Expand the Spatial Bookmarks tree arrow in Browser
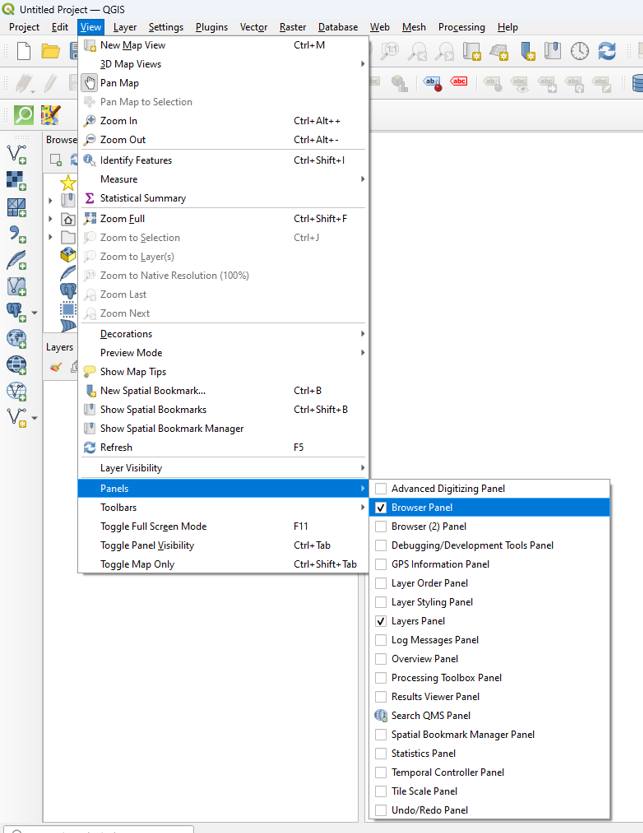The width and height of the screenshot is (643, 833). click(x=50, y=201)
